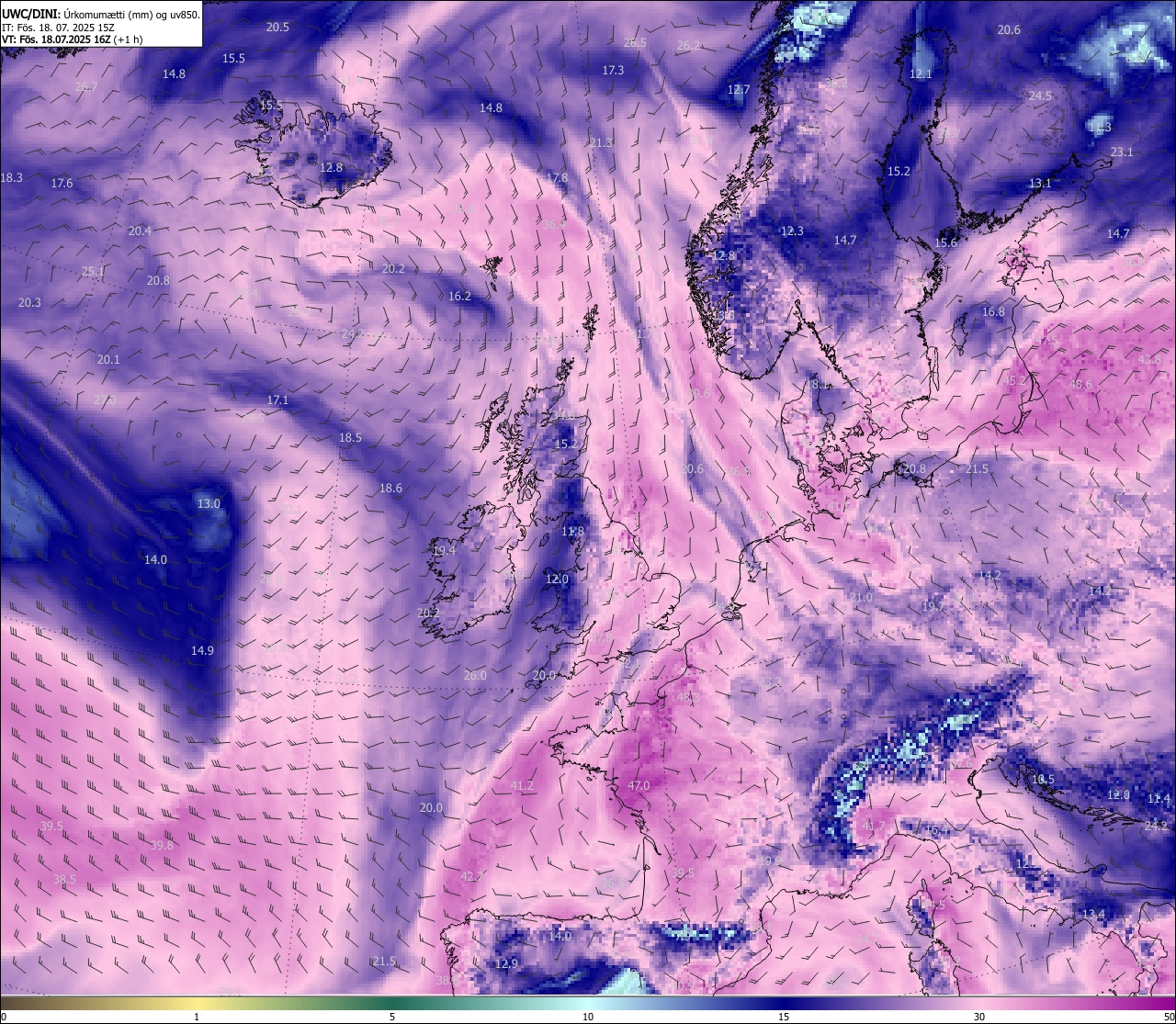Click the 18.6 value label

point(390,488)
